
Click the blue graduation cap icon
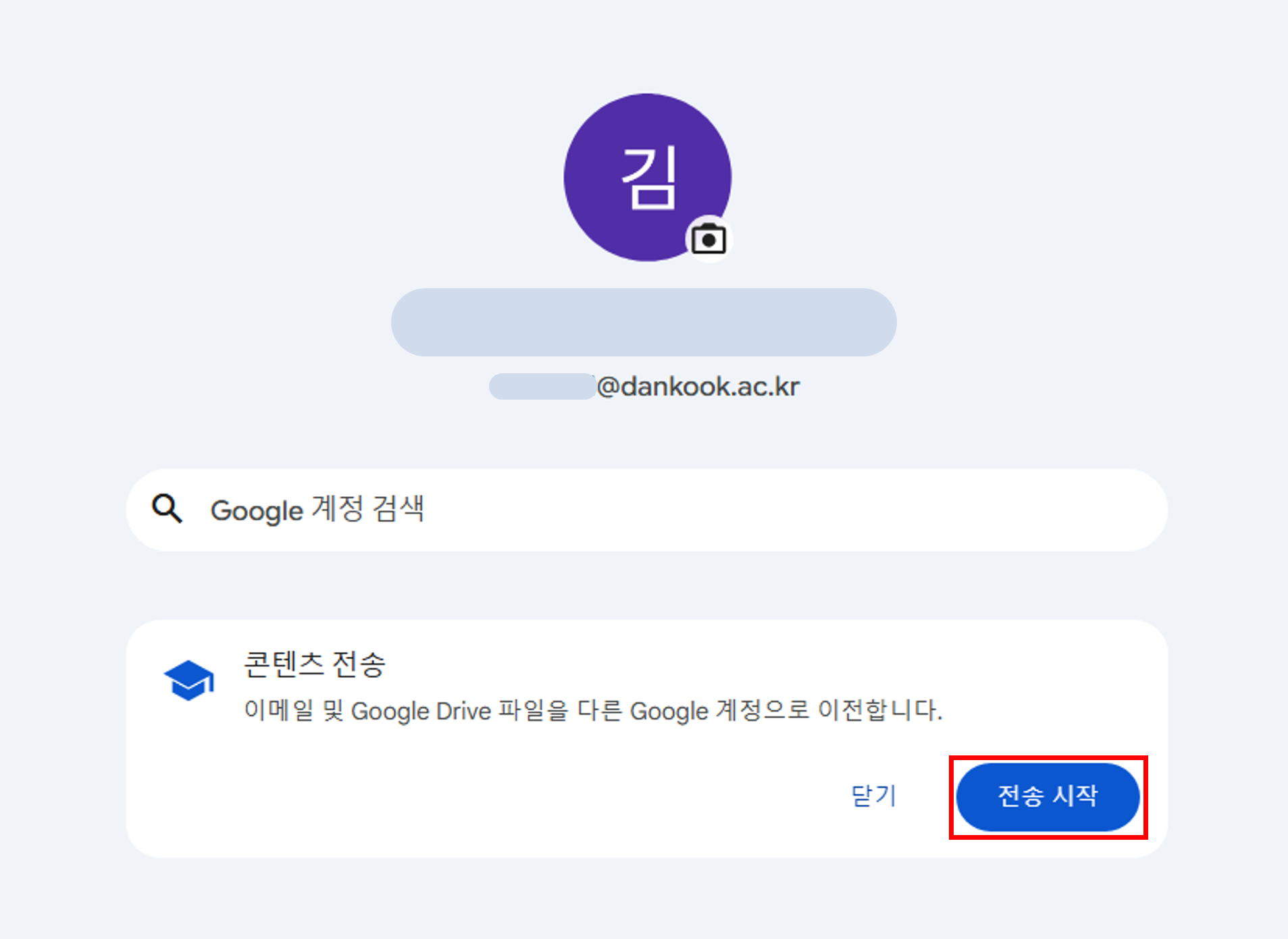[189, 680]
